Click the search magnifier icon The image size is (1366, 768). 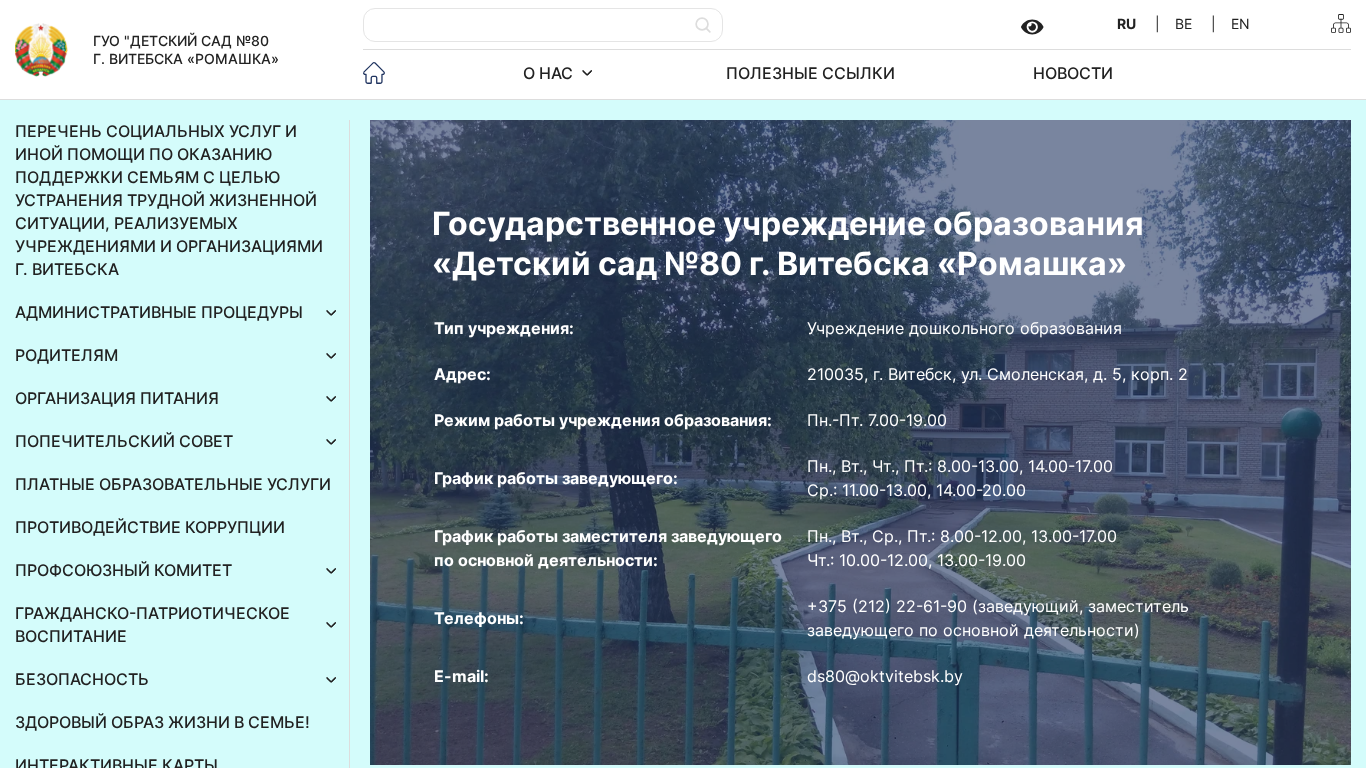[703, 25]
